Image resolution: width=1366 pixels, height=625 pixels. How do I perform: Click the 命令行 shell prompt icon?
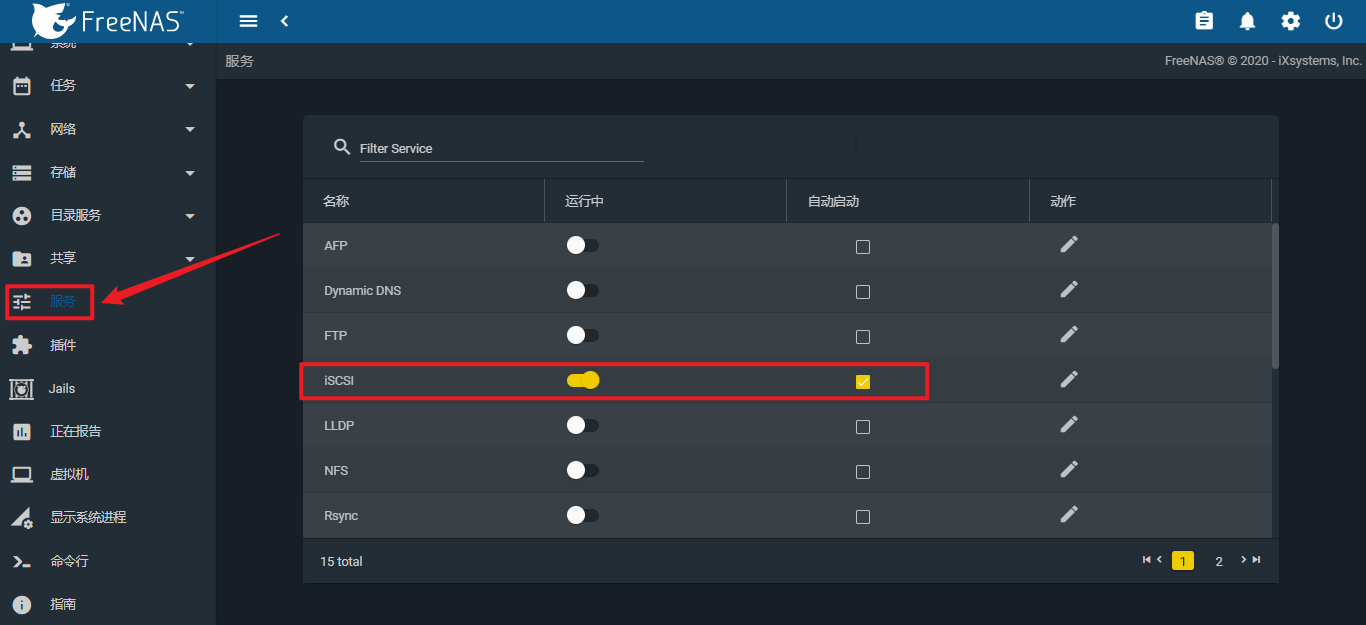coord(21,561)
